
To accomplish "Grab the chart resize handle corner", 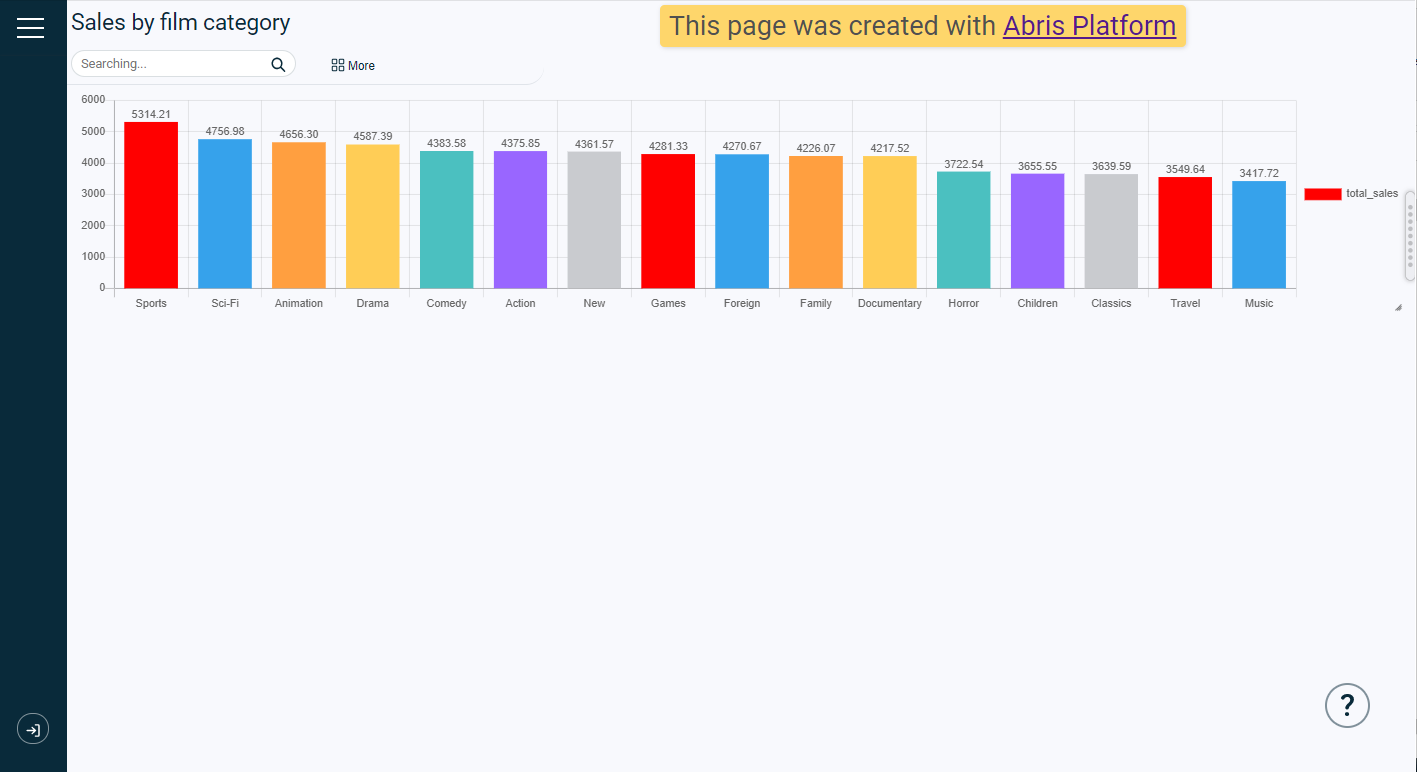I will (x=1398, y=308).
